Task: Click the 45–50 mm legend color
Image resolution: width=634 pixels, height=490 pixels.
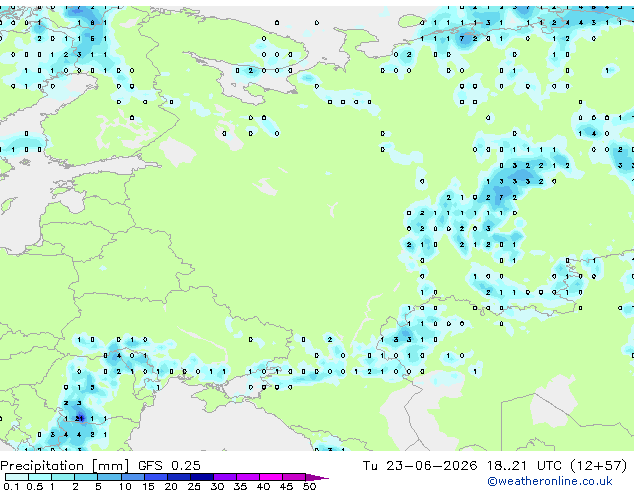Action: [x=294, y=477]
